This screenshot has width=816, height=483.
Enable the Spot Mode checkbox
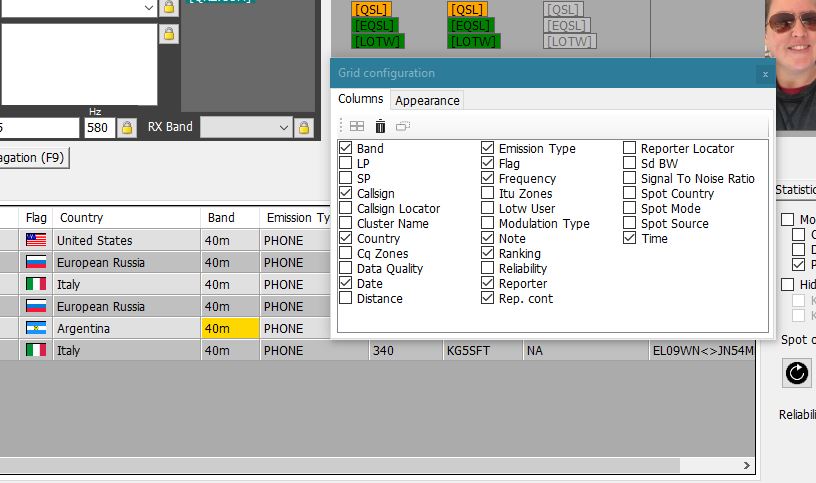[630, 208]
